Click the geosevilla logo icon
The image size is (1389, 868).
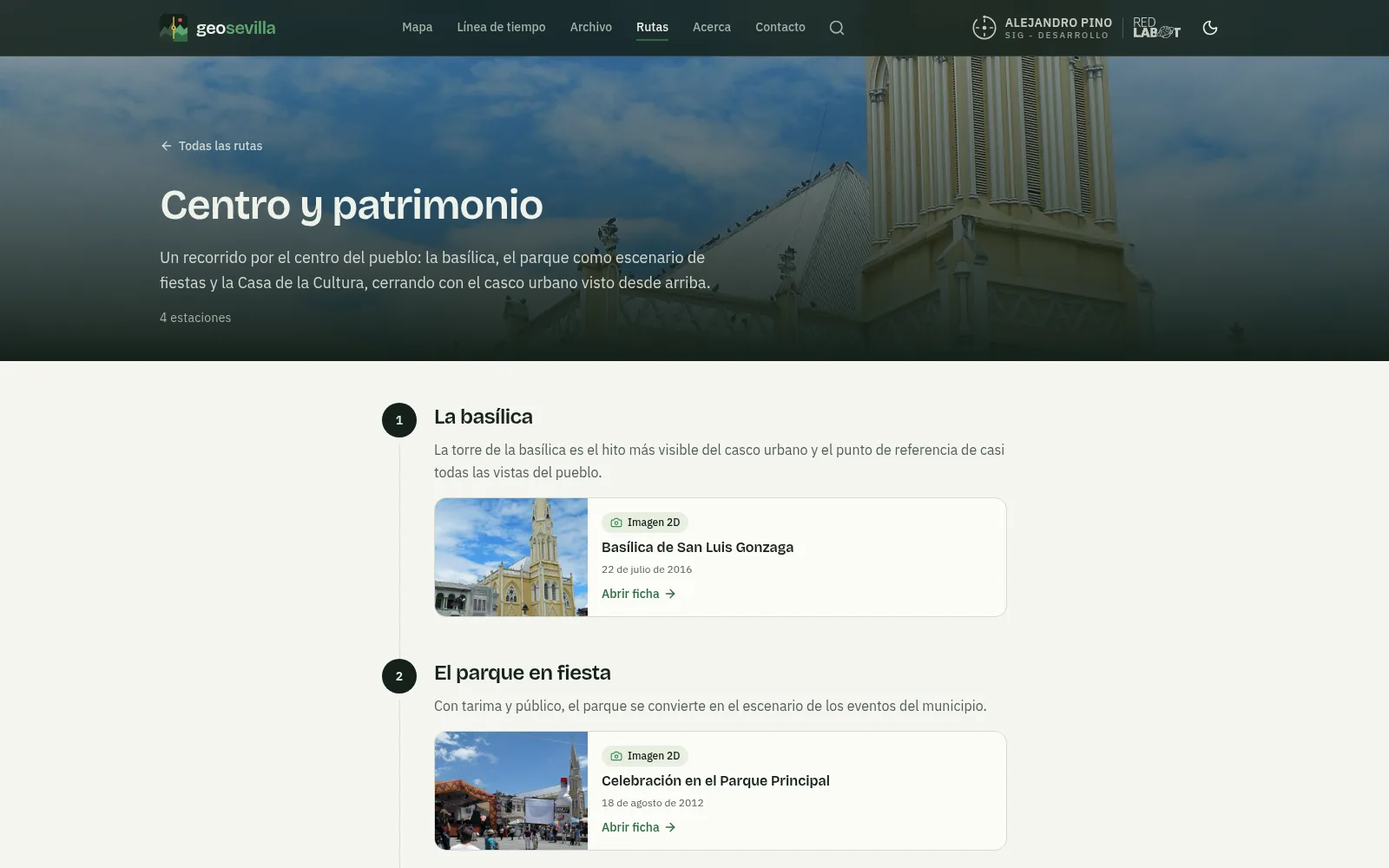(x=174, y=28)
